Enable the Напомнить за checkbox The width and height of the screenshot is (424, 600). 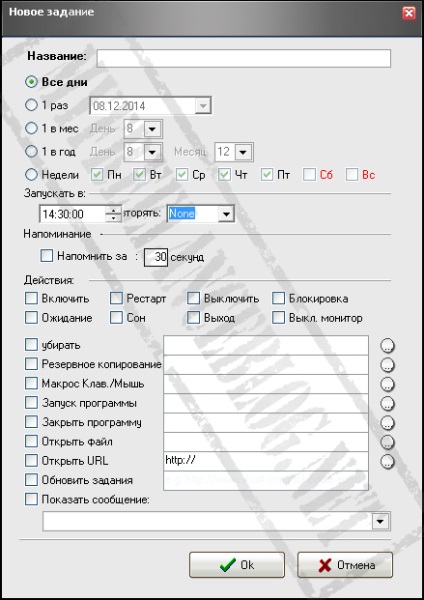(x=46, y=256)
